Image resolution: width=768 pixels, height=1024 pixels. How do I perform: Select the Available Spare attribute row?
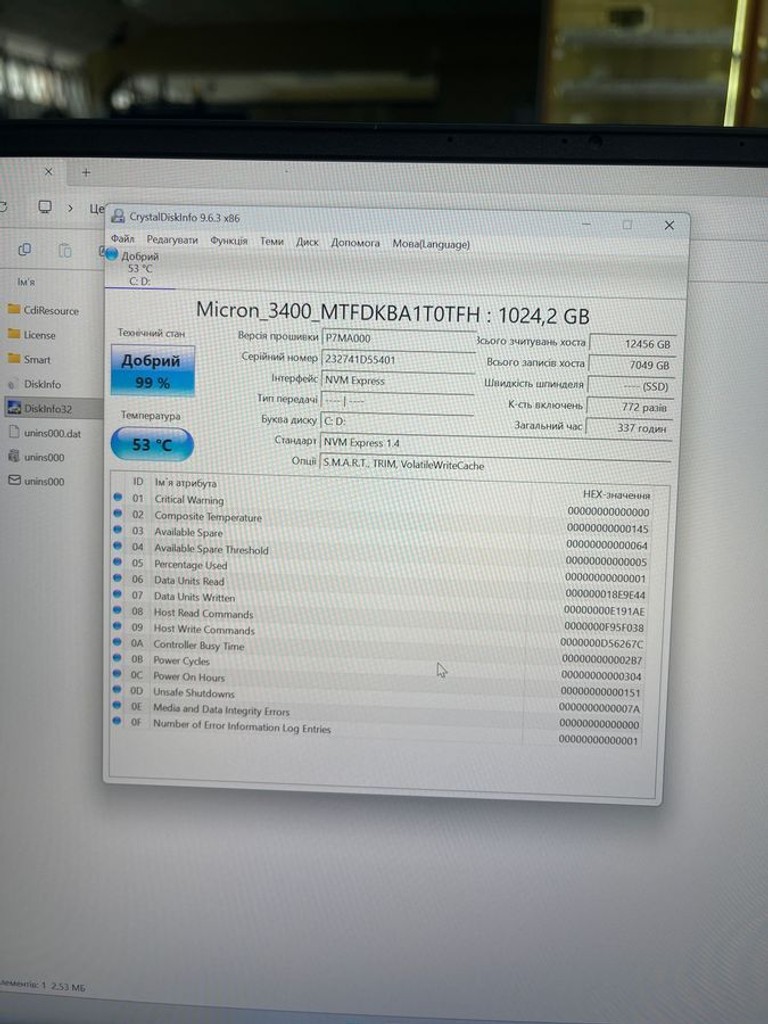point(381,537)
